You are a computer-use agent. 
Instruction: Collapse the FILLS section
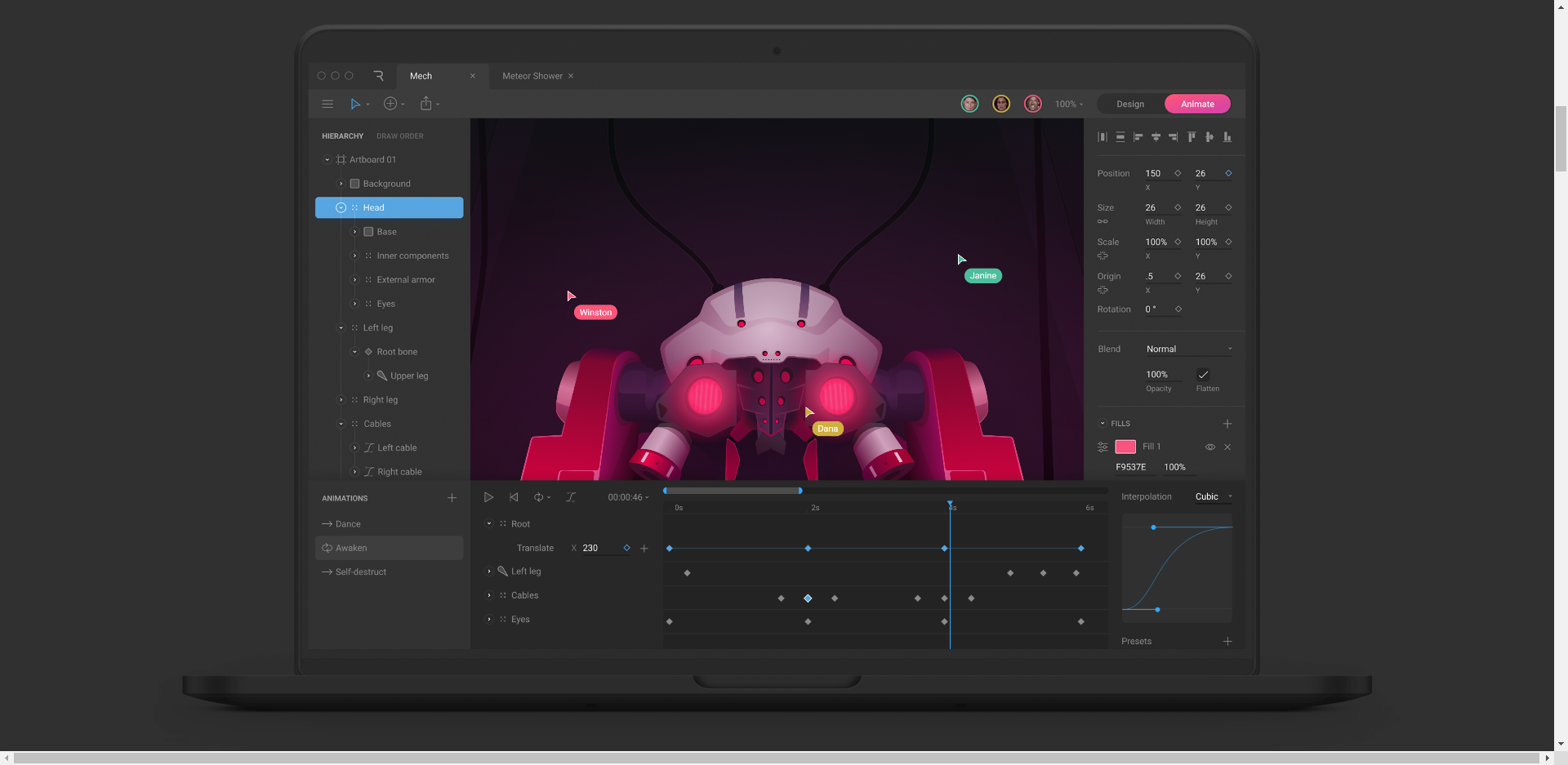tap(1102, 424)
